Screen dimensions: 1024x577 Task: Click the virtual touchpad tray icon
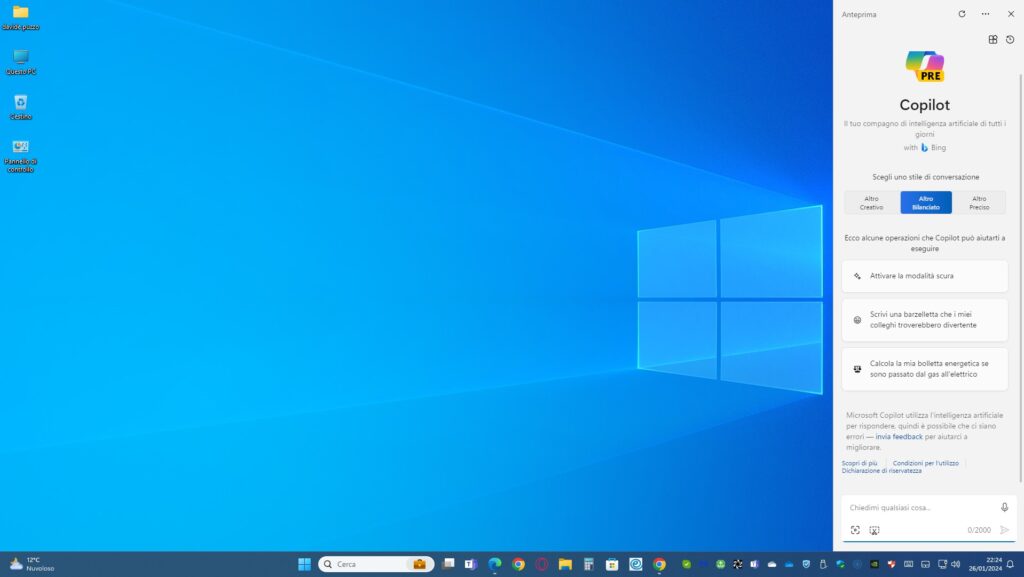925,564
